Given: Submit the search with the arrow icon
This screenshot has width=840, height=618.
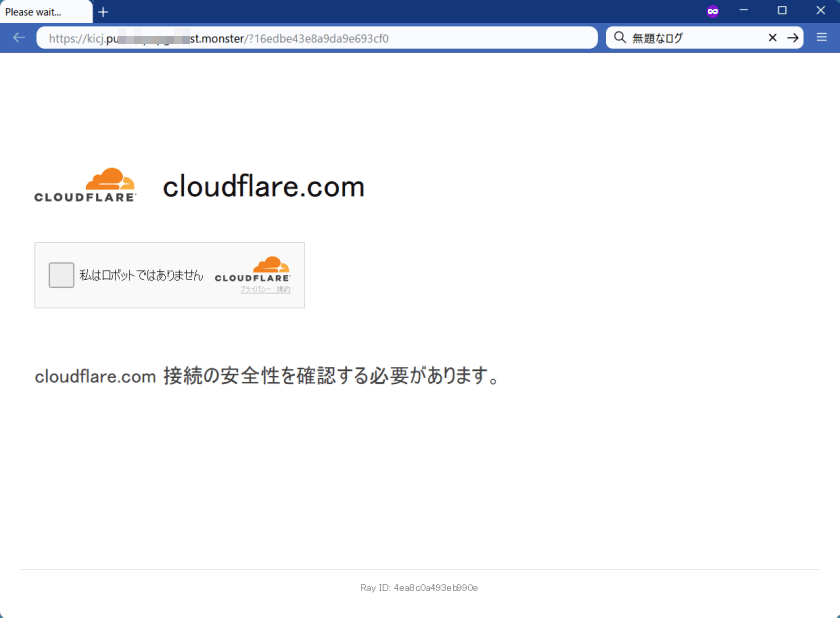Looking at the screenshot, I should coord(793,37).
